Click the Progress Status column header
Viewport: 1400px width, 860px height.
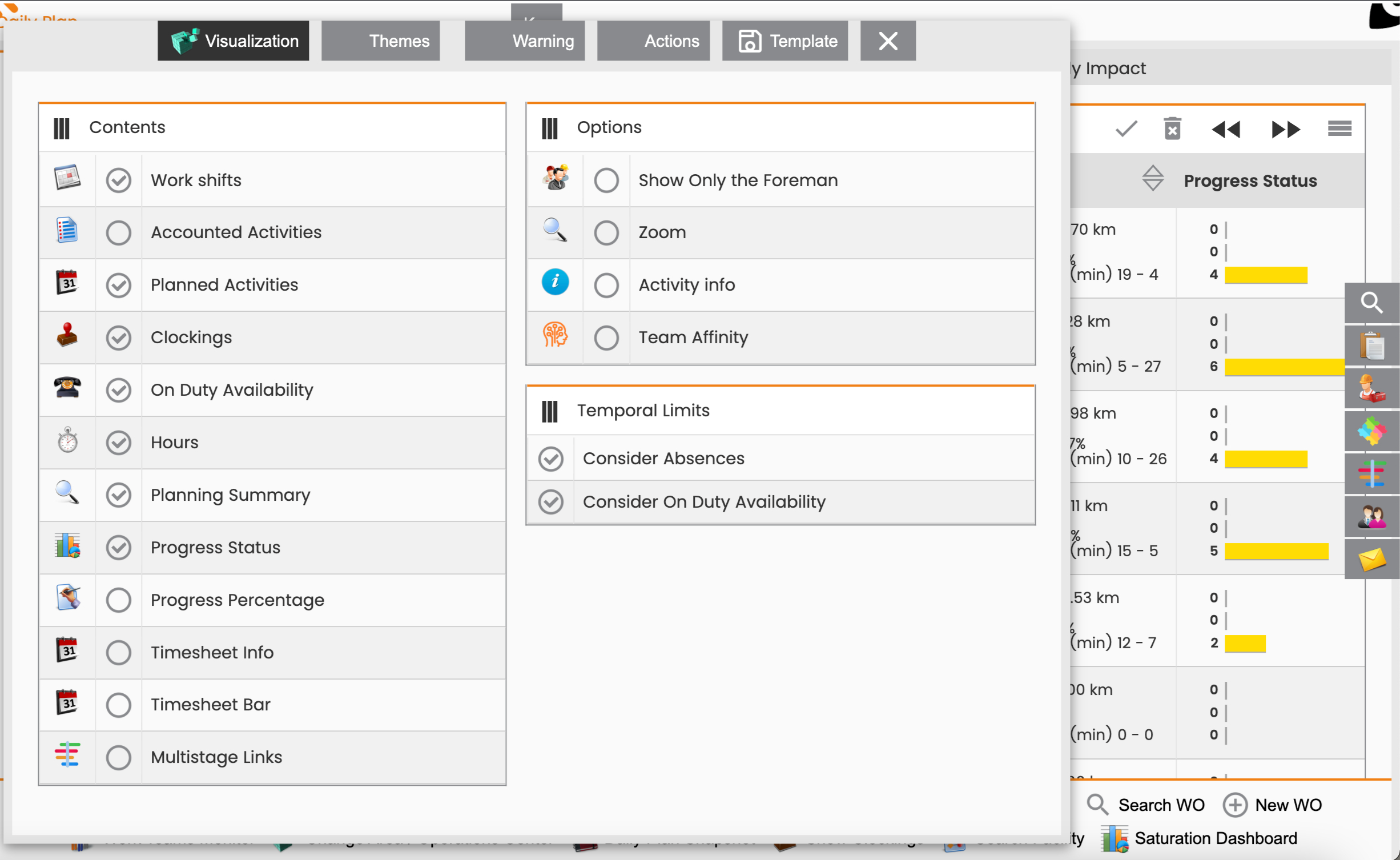click(1250, 180)
